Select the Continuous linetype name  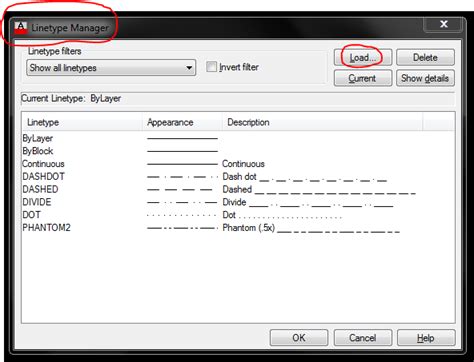click(x=43, y=164)
